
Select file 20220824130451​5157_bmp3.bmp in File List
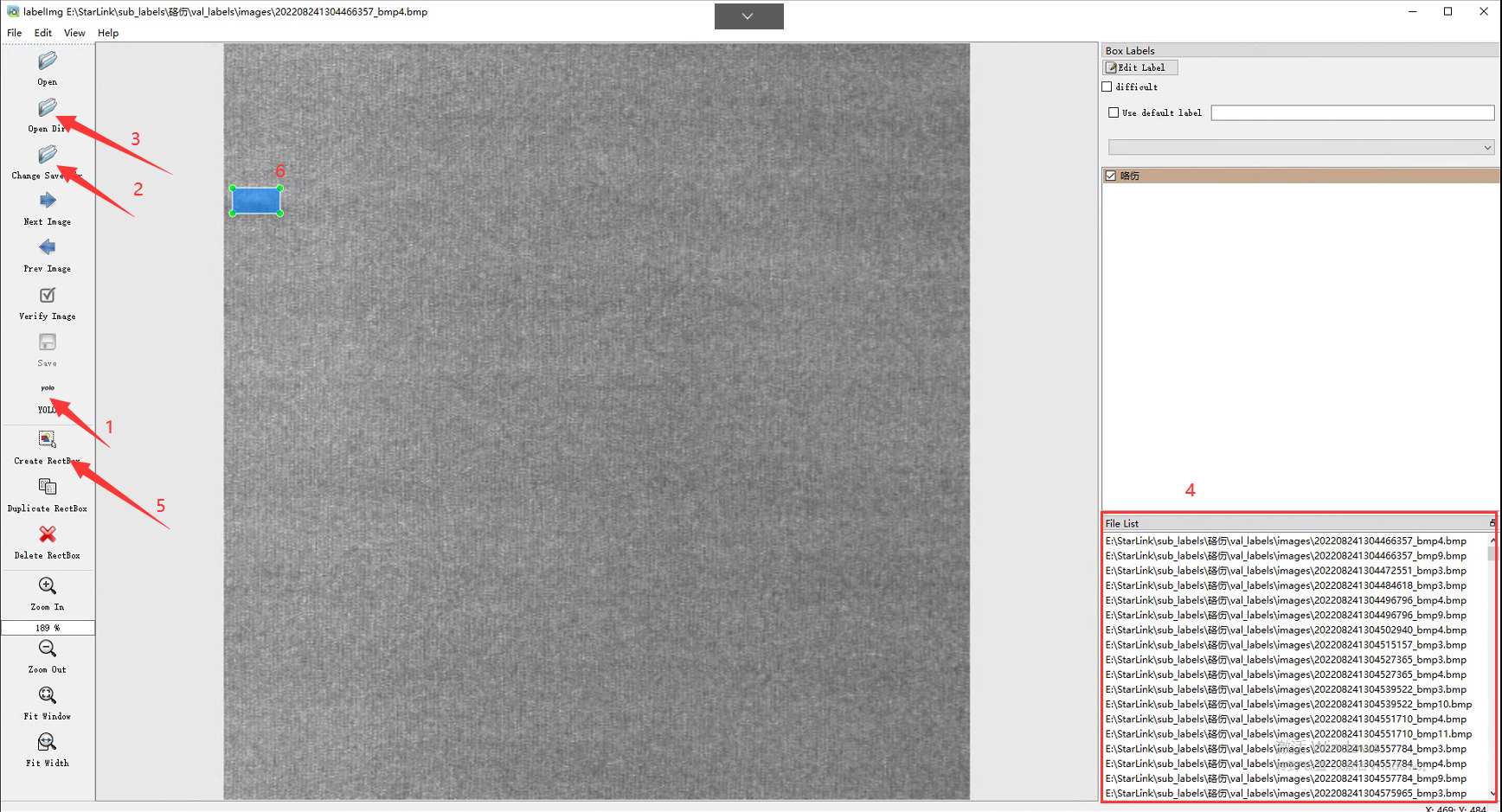1286,645
